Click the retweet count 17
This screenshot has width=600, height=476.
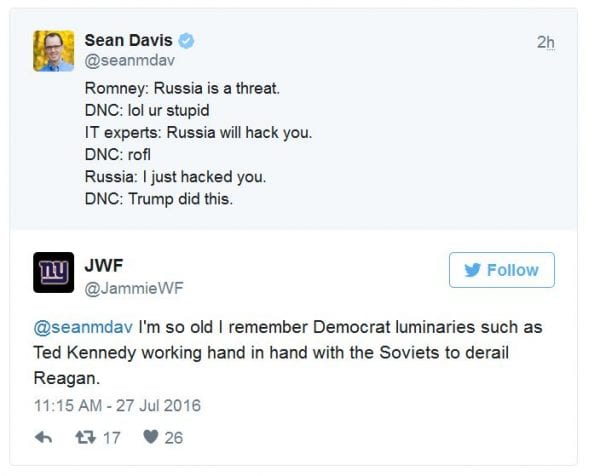pyautogui.click(x=112, y=438)
